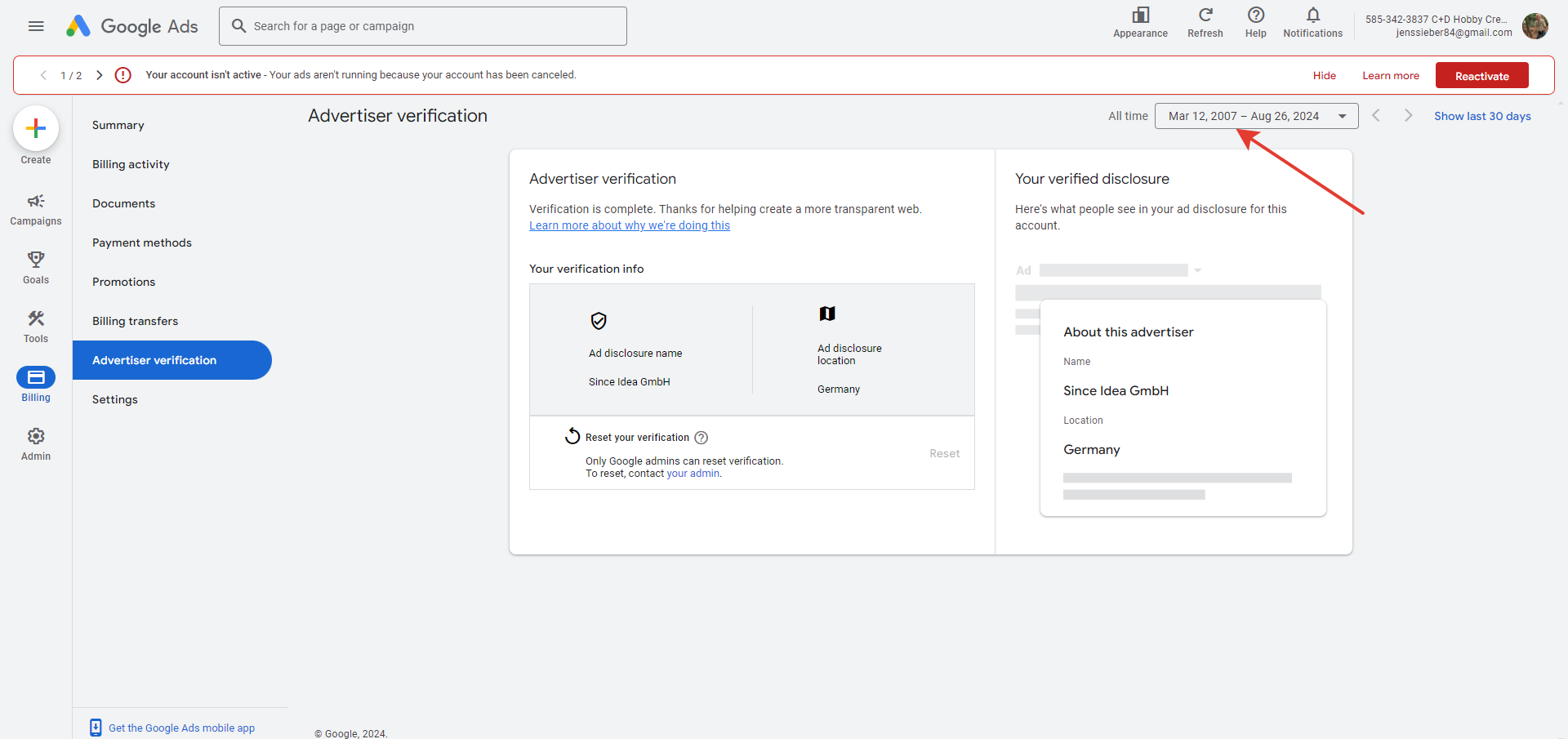This screenshot has height=739, width=1568.
Task: Click the Your verified disclosure heading
Action: 1092,179
